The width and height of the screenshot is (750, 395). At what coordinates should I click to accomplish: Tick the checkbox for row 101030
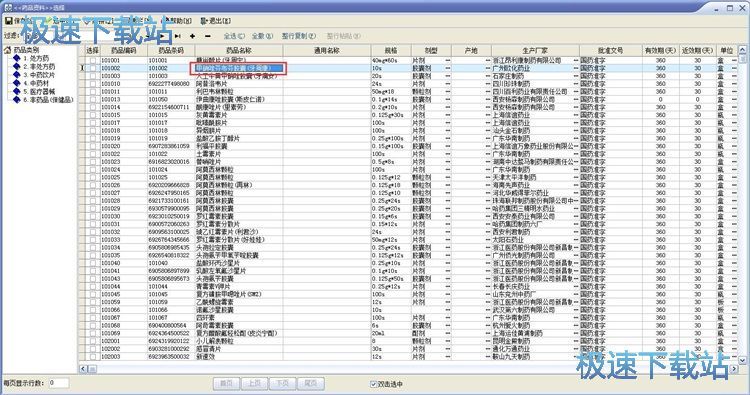pos(93,216)
